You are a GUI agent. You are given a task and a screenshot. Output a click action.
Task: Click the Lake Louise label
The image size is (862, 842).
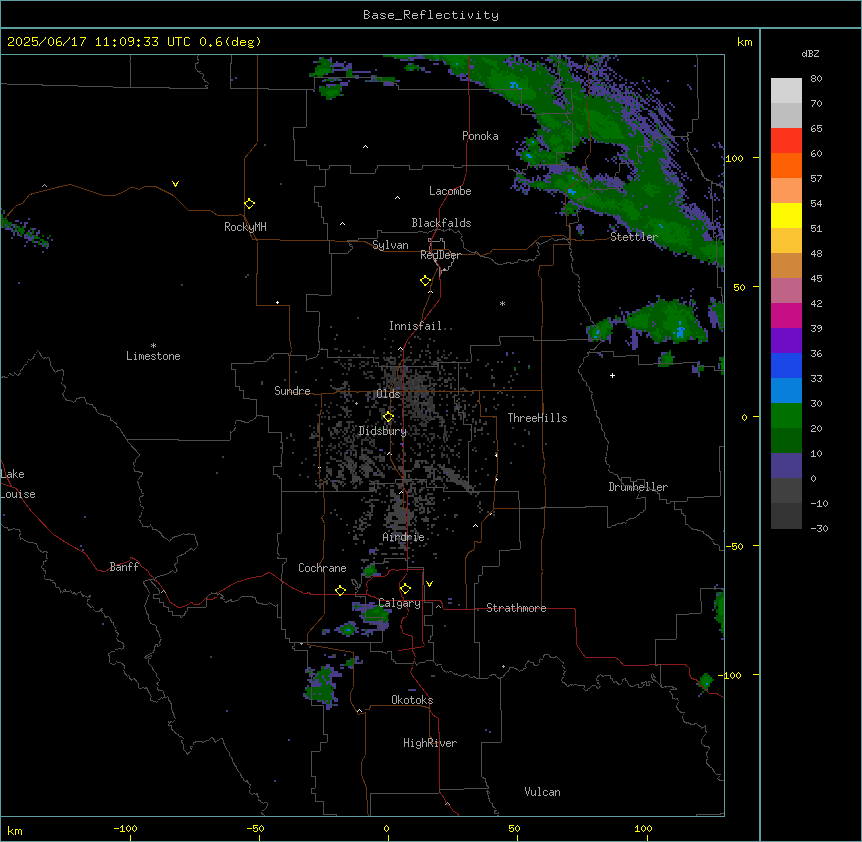(x=18, y=484)
